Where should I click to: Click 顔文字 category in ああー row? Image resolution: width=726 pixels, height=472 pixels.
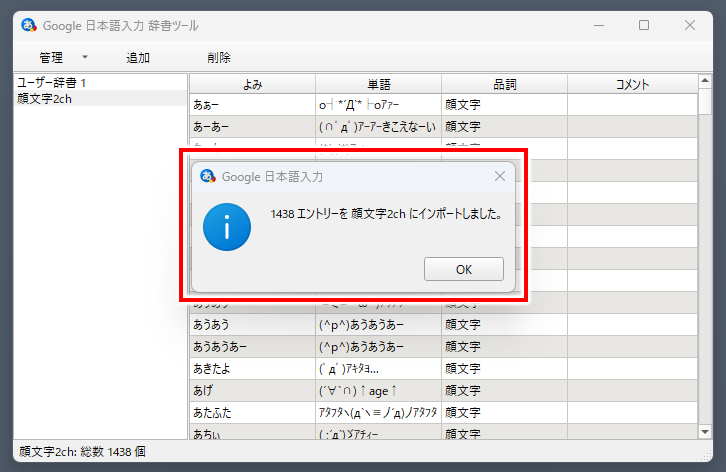(505, 105)
